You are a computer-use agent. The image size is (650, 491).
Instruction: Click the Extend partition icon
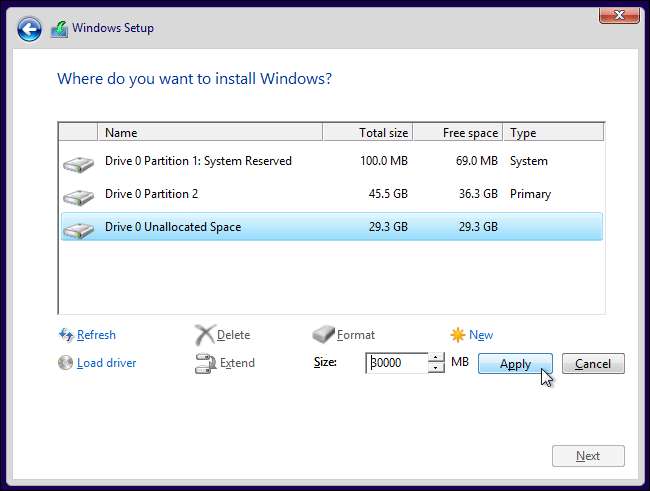204,363
